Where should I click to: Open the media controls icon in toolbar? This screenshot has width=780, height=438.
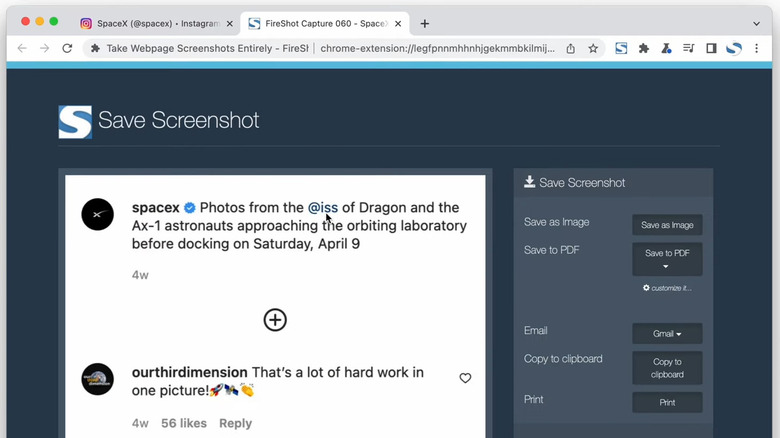point(688,48)
